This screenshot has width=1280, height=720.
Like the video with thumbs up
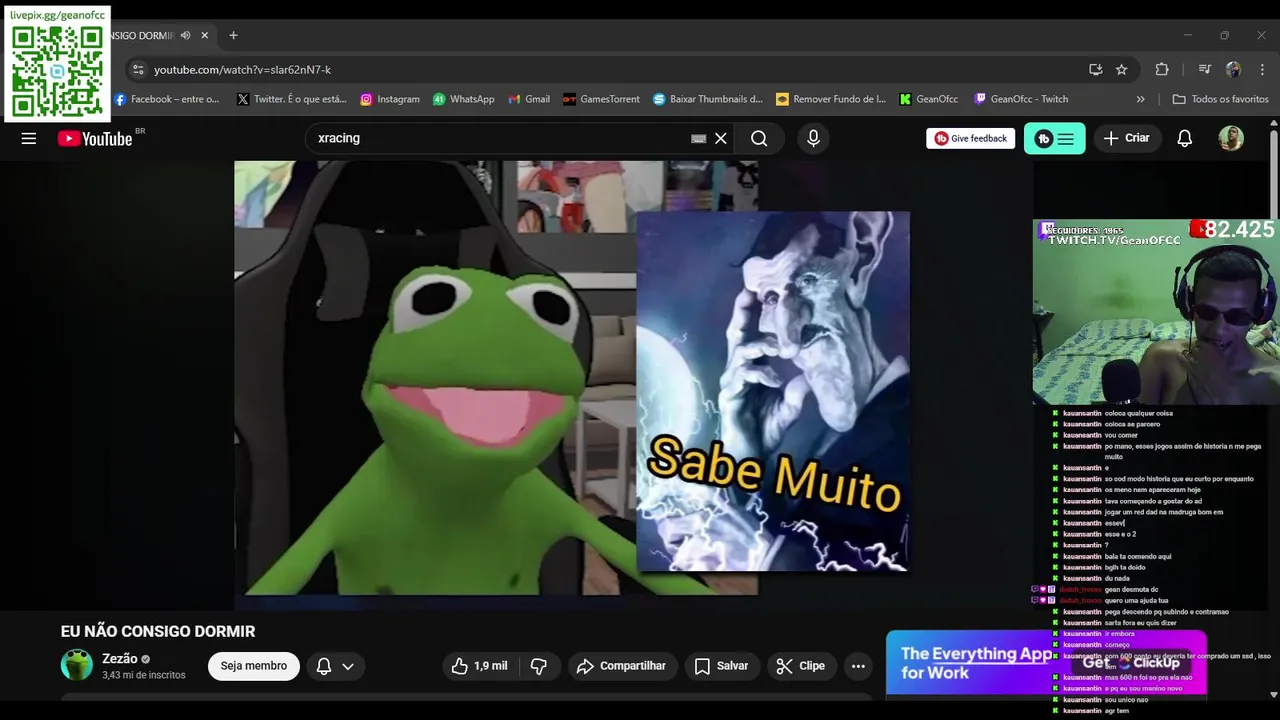click(x=460, y=666)
